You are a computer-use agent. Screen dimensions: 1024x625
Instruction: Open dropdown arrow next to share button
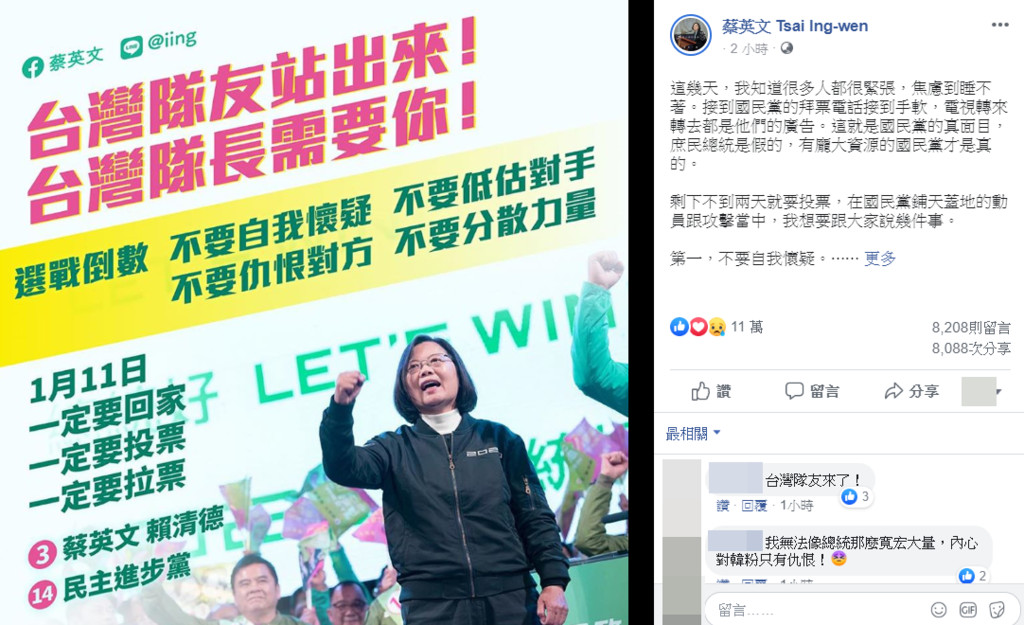[999, 392]
